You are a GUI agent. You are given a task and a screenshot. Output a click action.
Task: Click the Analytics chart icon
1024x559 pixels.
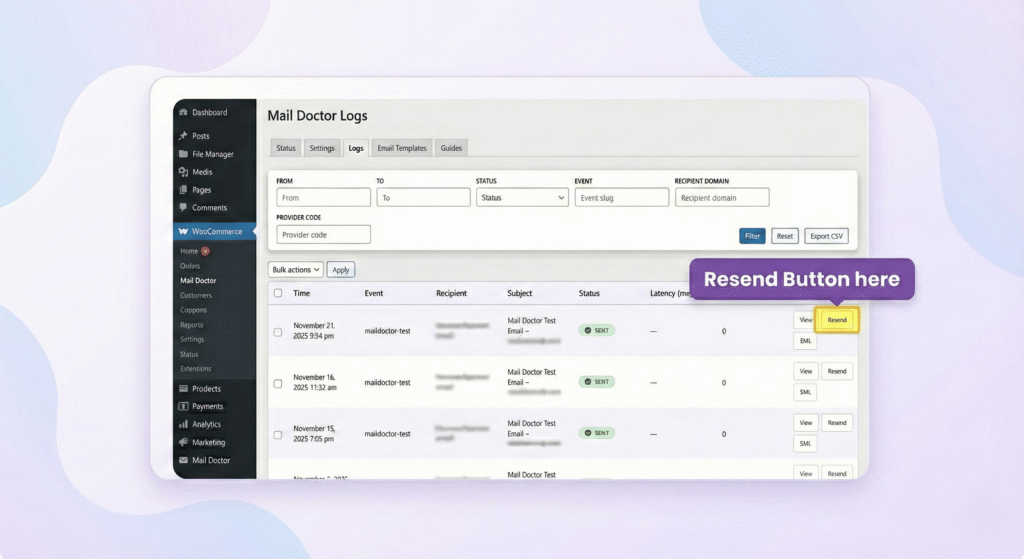coord(183,425)
